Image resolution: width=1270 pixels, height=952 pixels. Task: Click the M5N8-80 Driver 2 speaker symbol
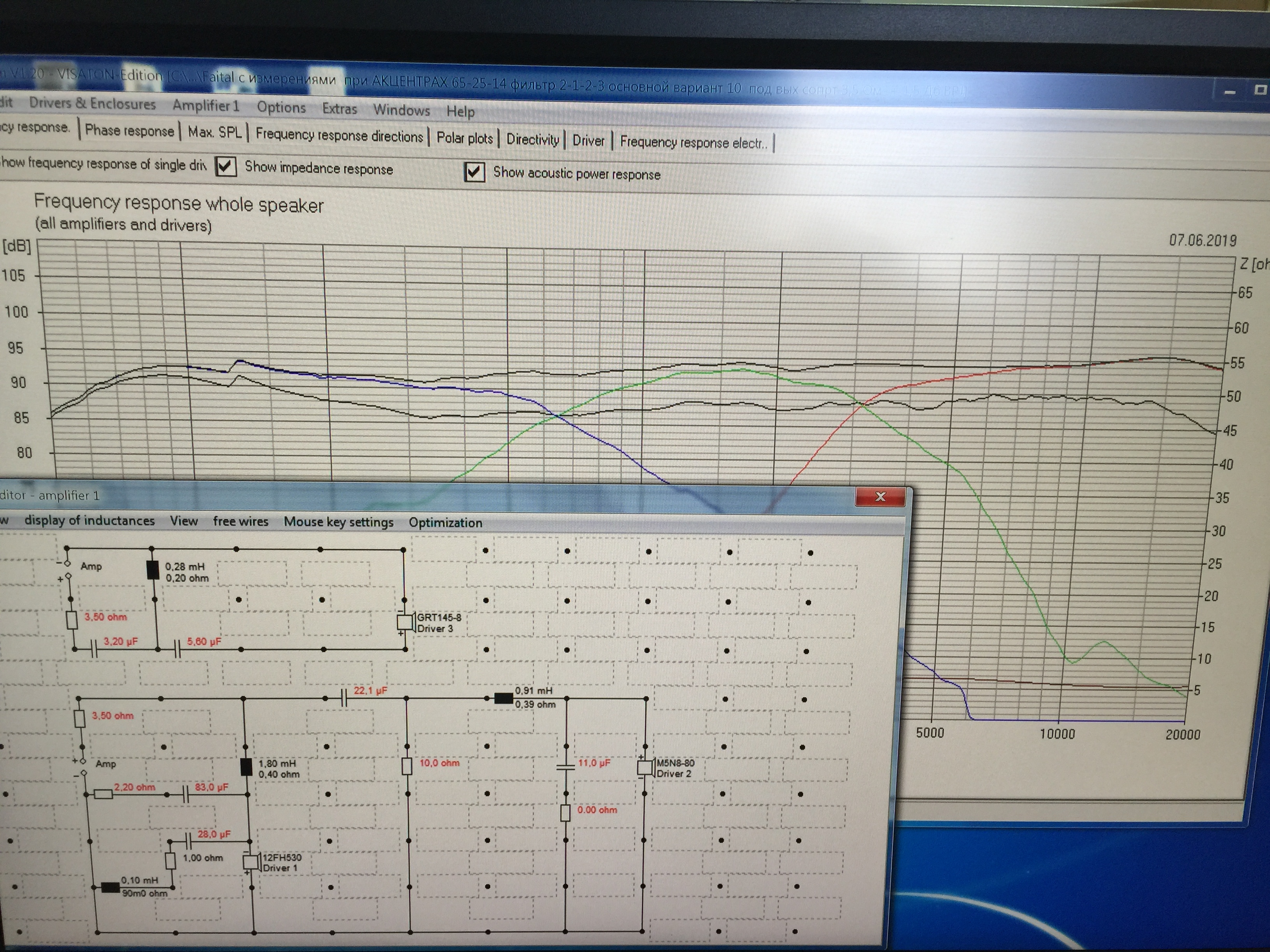(x=645, y=768)
